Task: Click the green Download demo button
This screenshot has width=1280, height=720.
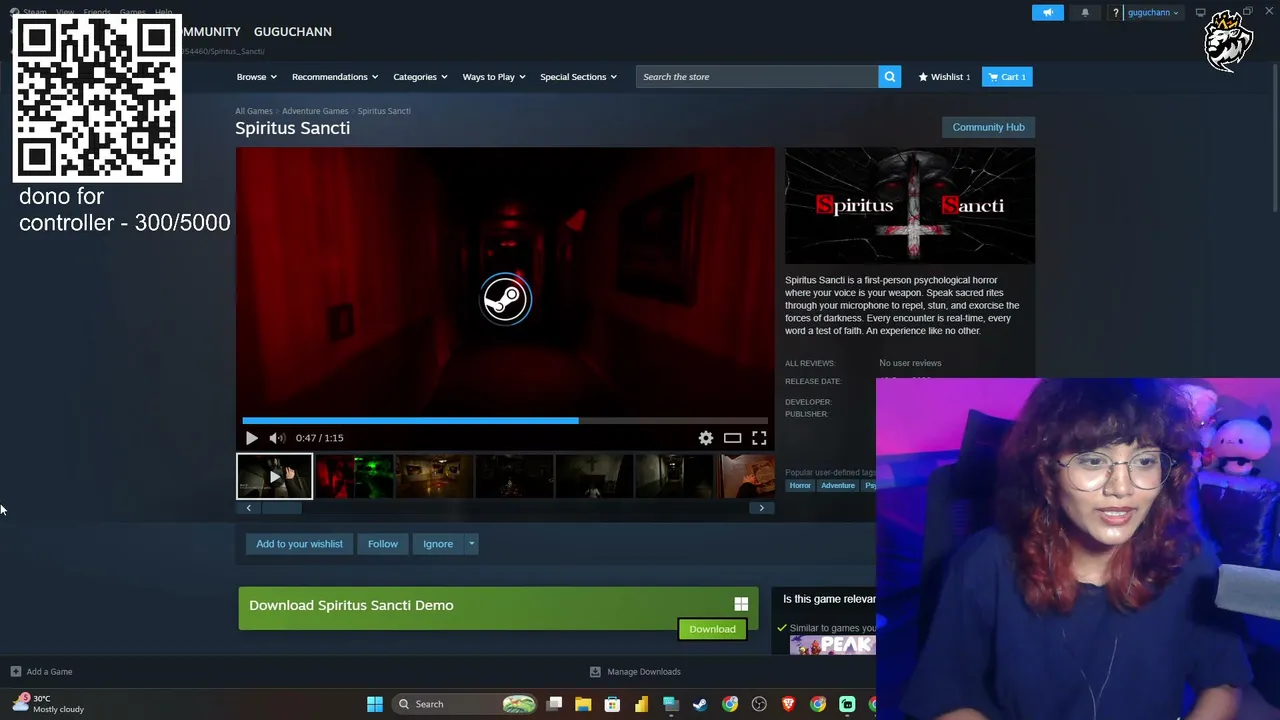Action: [712, 629]
